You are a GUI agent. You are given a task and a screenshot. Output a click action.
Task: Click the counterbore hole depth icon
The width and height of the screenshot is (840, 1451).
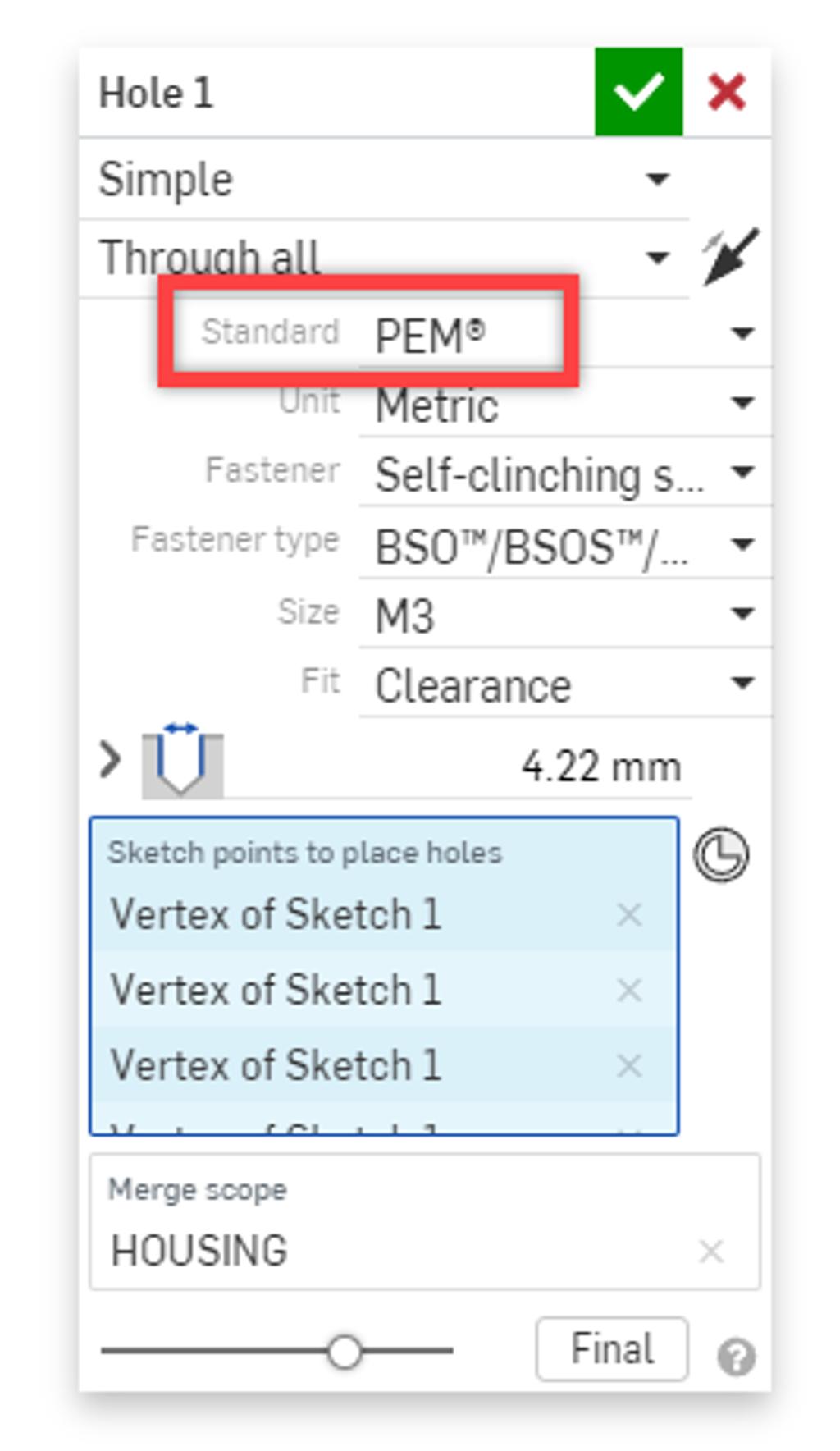pyautogui.click(x=182, y=763)
